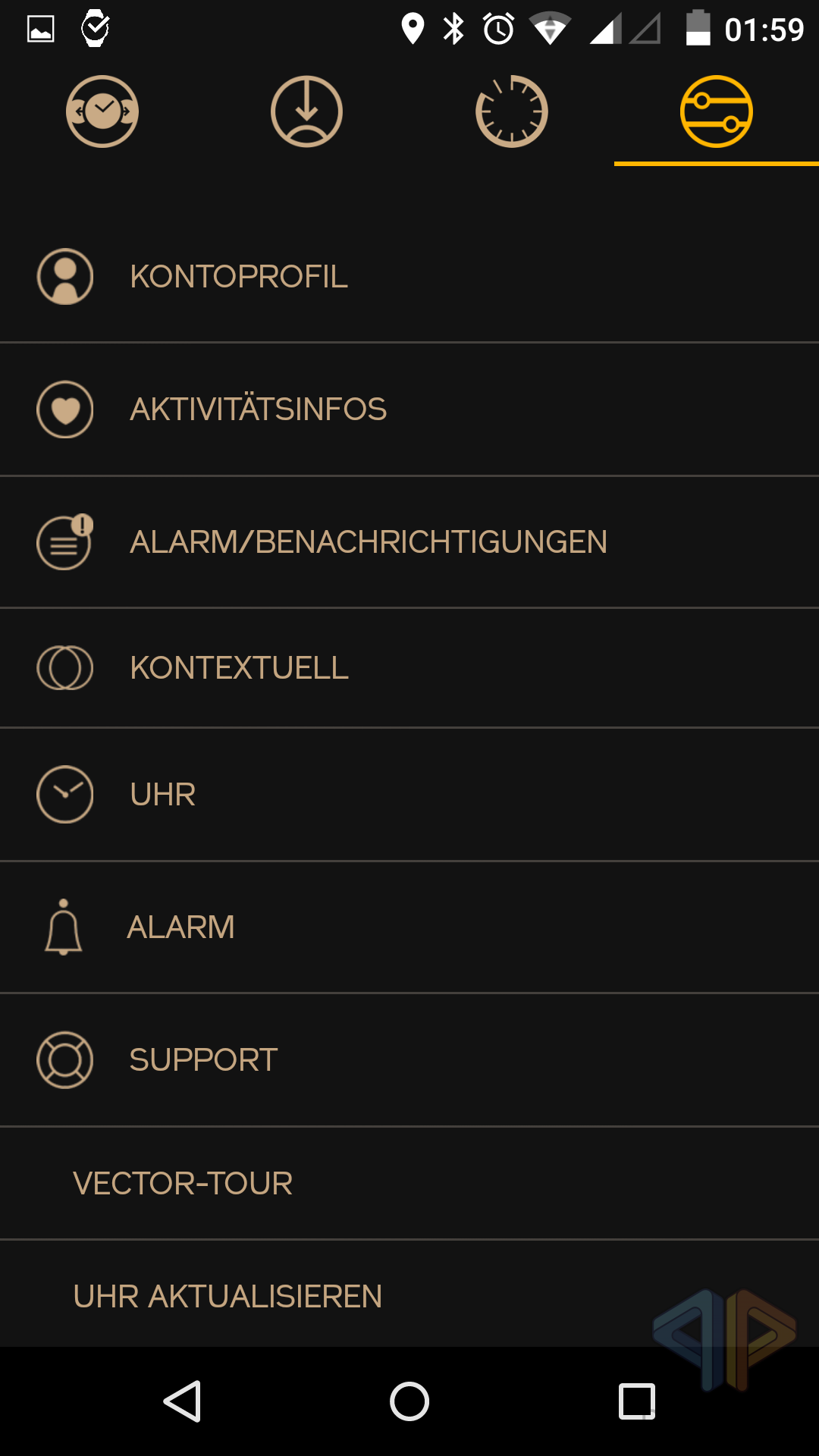The image size is (819, 1456).
Task: Open the watch face tab icon
Action: (102, 111)
